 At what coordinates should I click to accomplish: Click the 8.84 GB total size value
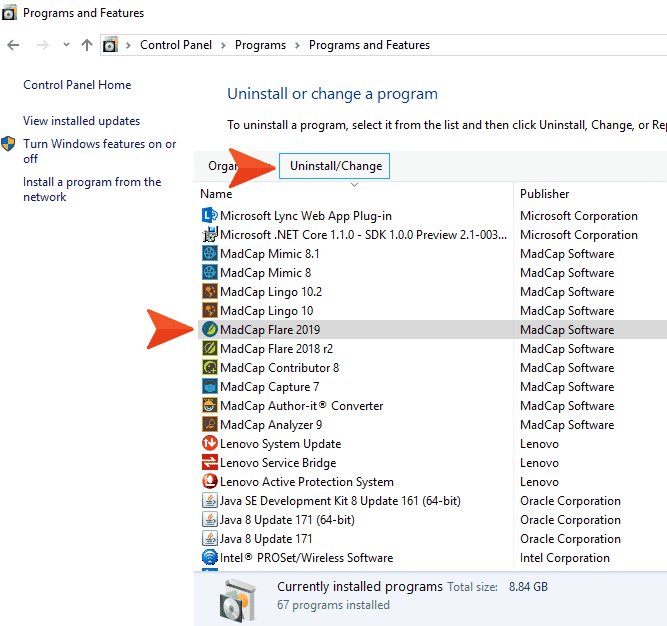(x=528, y=587)
